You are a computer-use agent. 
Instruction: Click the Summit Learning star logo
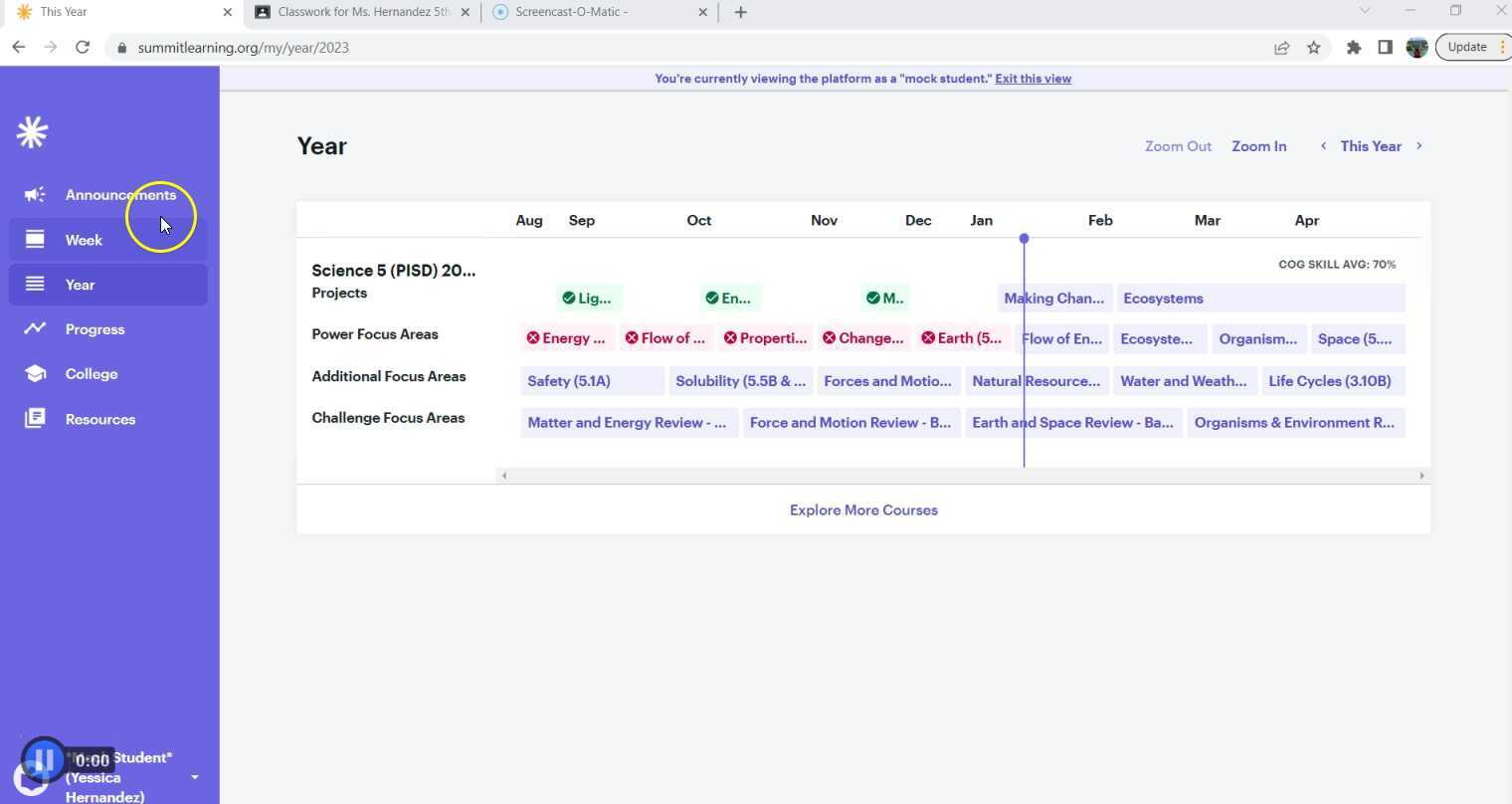click(x=33, y=132)
